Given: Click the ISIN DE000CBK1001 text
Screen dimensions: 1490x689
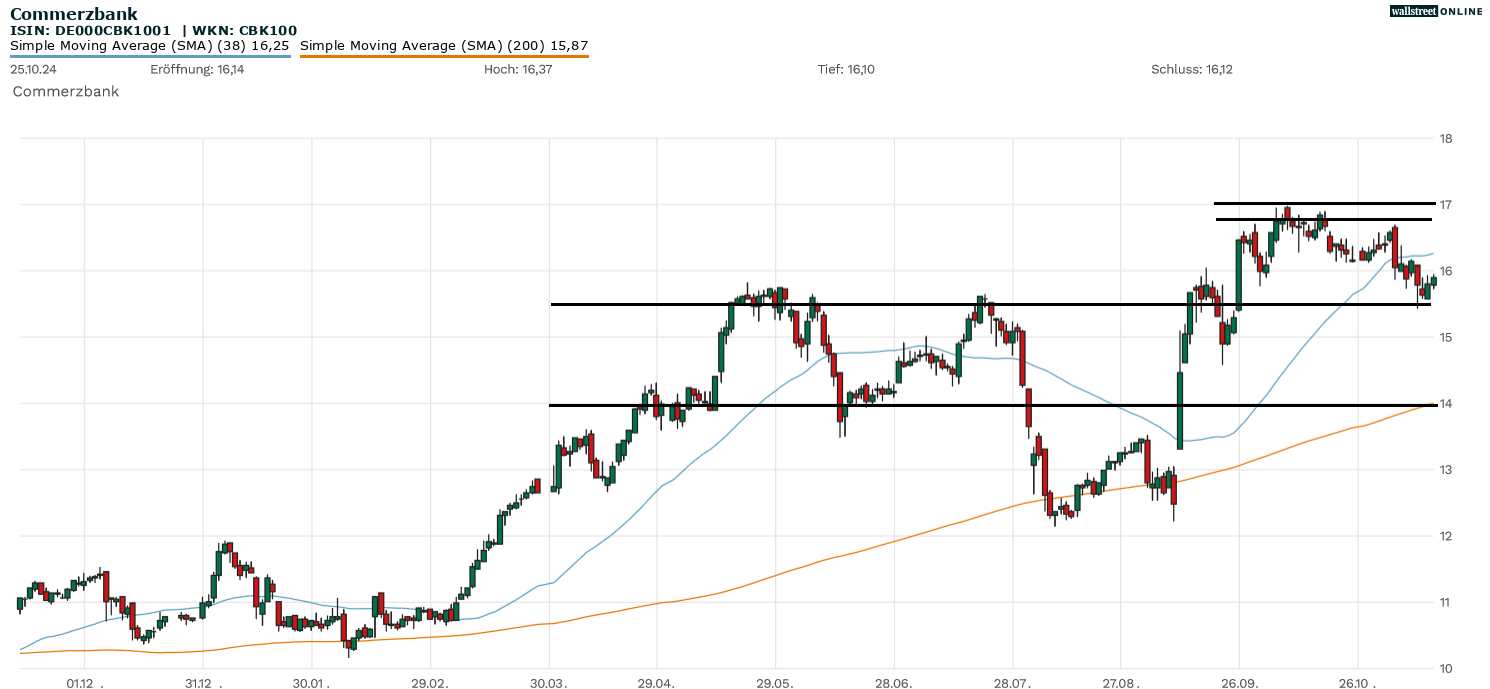Looking at the screenshot, I should click(90, 30).
